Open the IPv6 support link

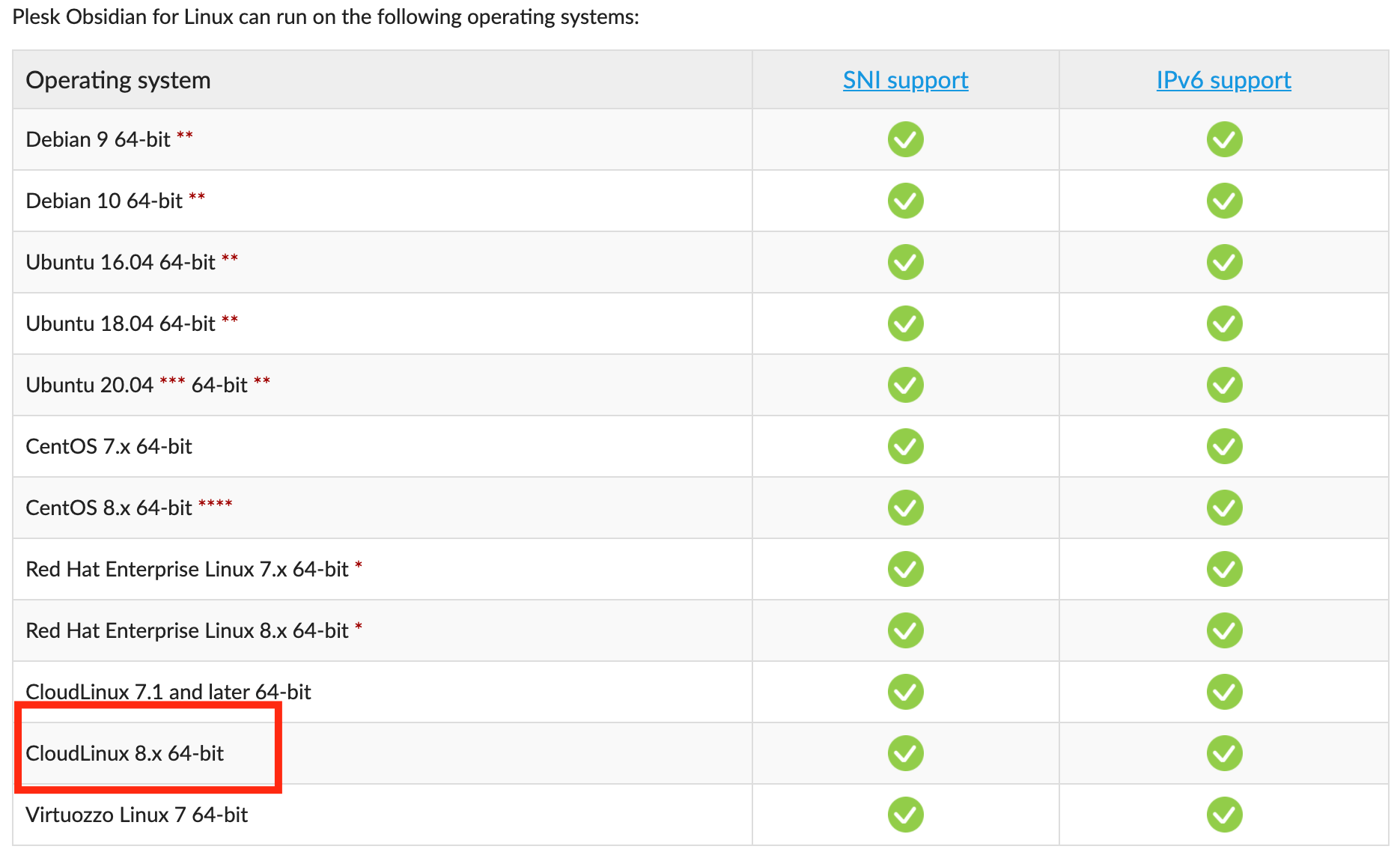pos(1223,80)
